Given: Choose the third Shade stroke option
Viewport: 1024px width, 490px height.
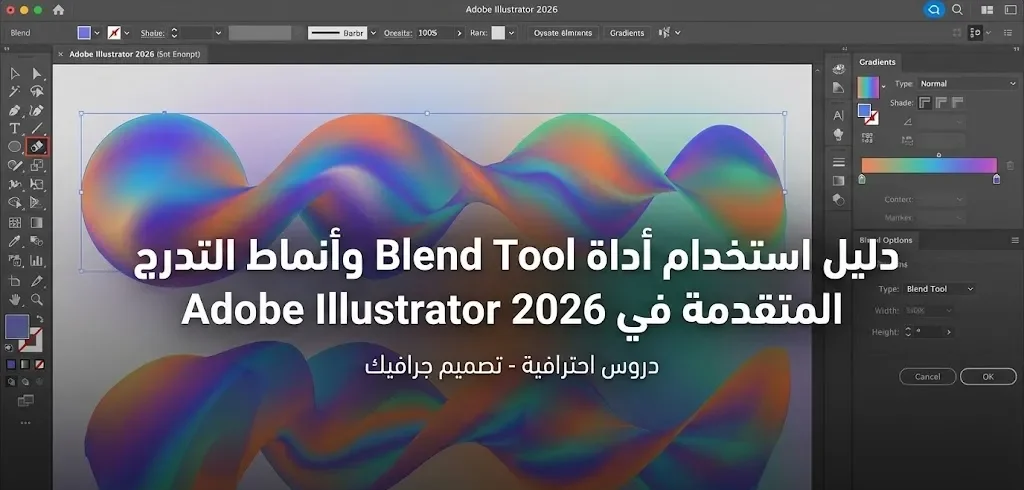Looking at the screenshot, I should click(x=957, y=102).
